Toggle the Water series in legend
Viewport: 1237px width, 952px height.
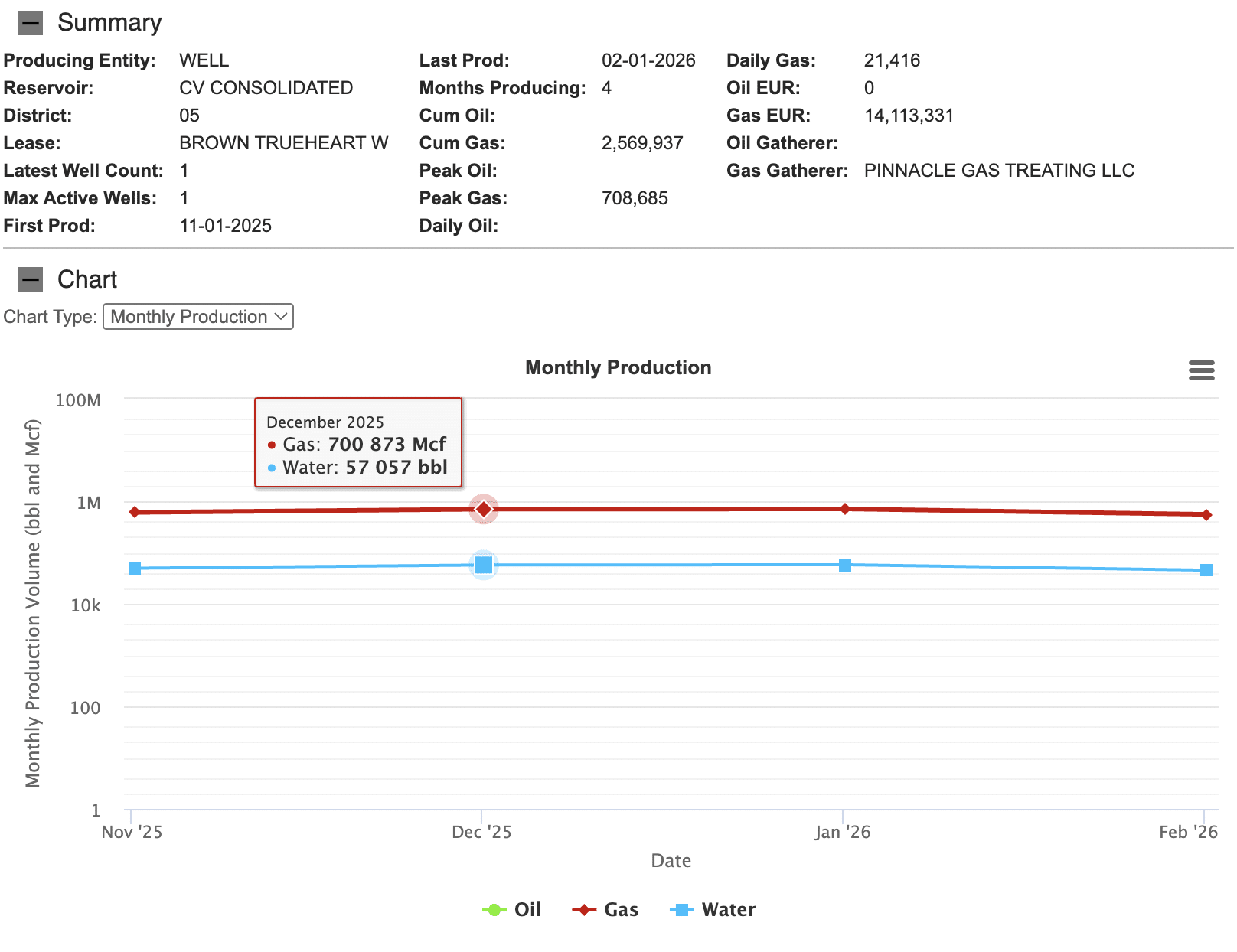click(713, 909)
